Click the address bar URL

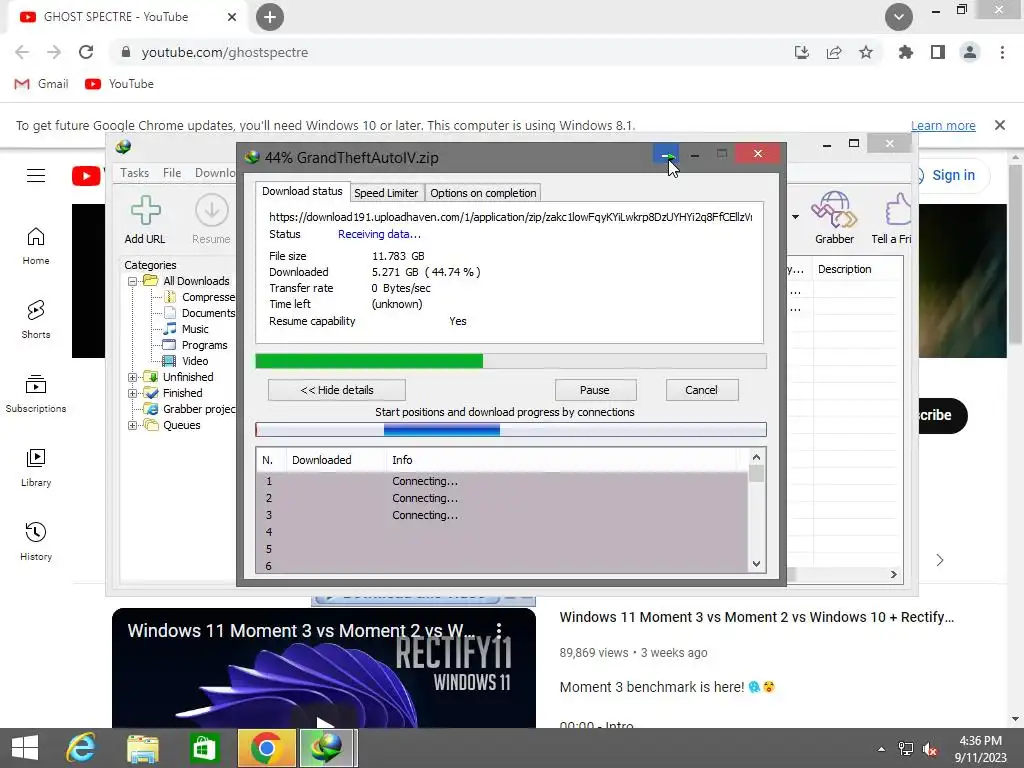pyautogui.click(x=225, y=52)
